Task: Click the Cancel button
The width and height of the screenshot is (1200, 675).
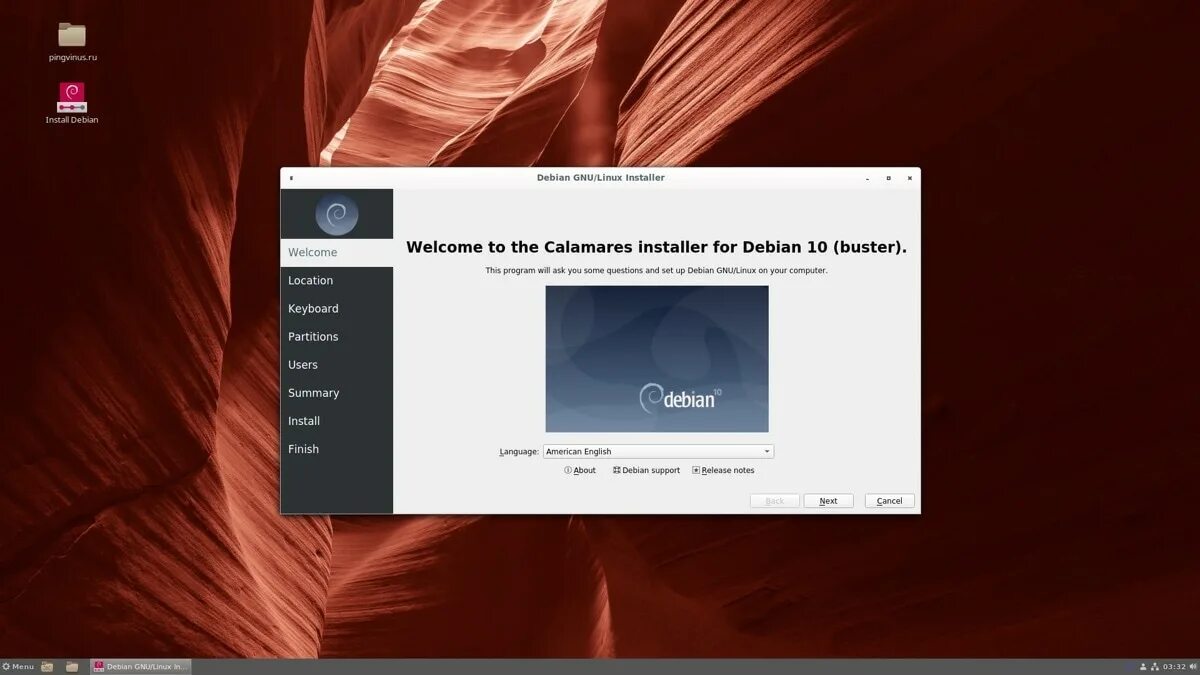Action: pyautogui.click(x=890, y=501)
